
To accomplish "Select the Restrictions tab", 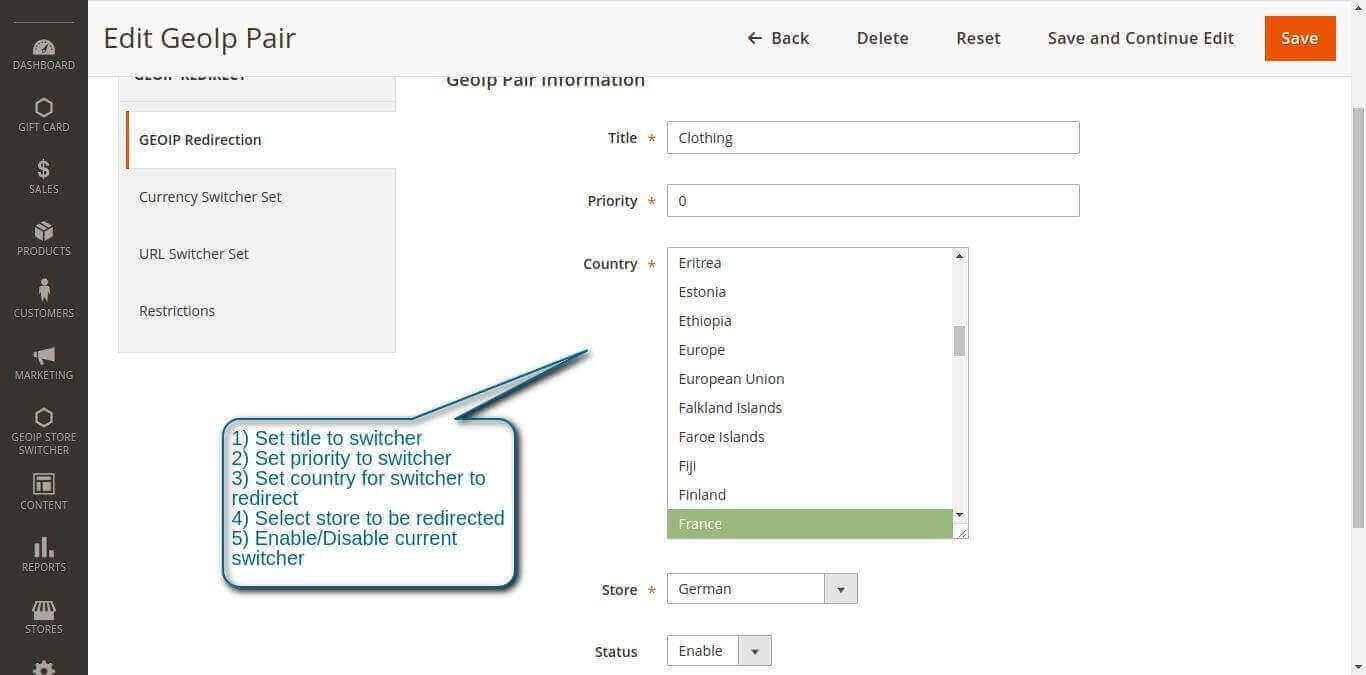I will (177, 311).
